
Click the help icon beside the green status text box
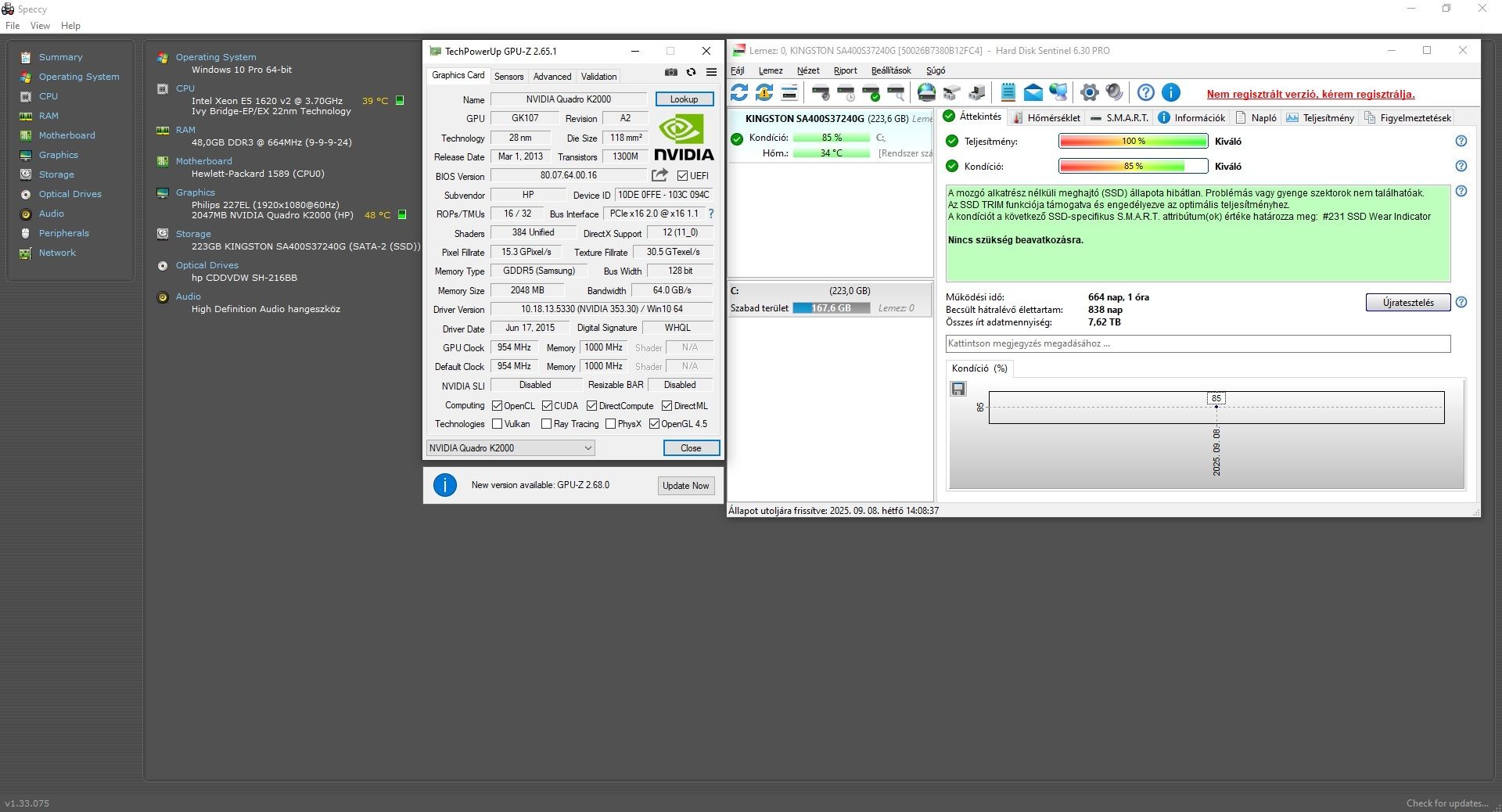pos(1461,192)
